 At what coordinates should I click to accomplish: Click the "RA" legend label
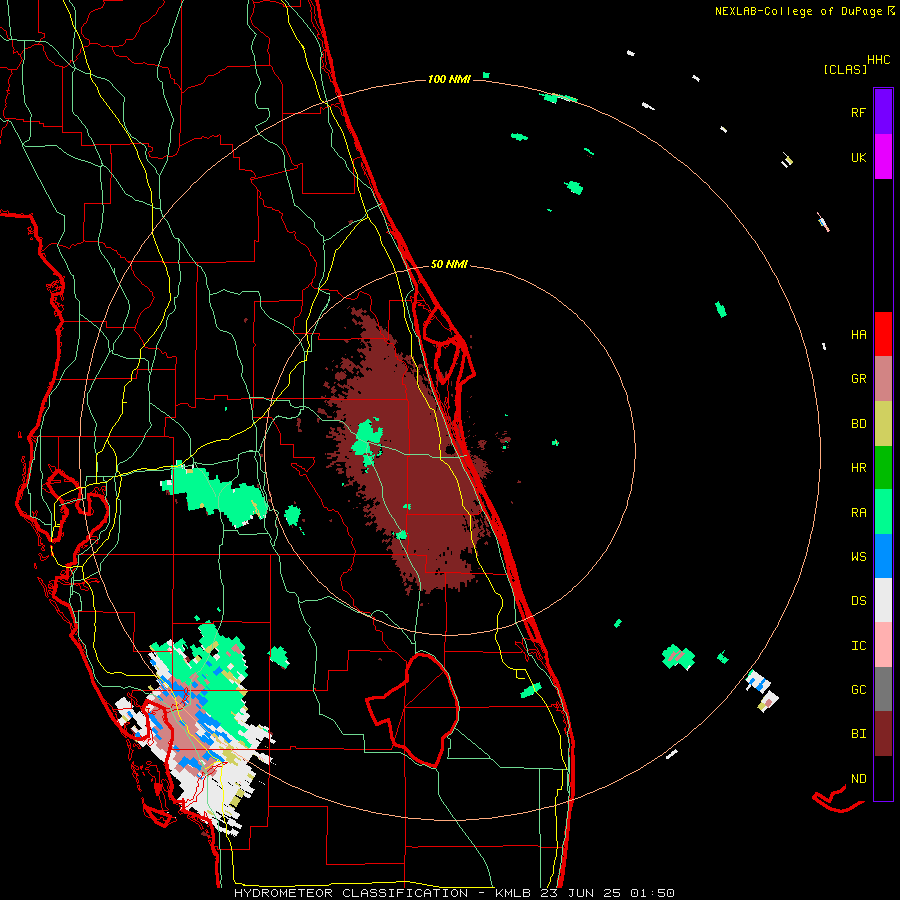click(858, 513)
